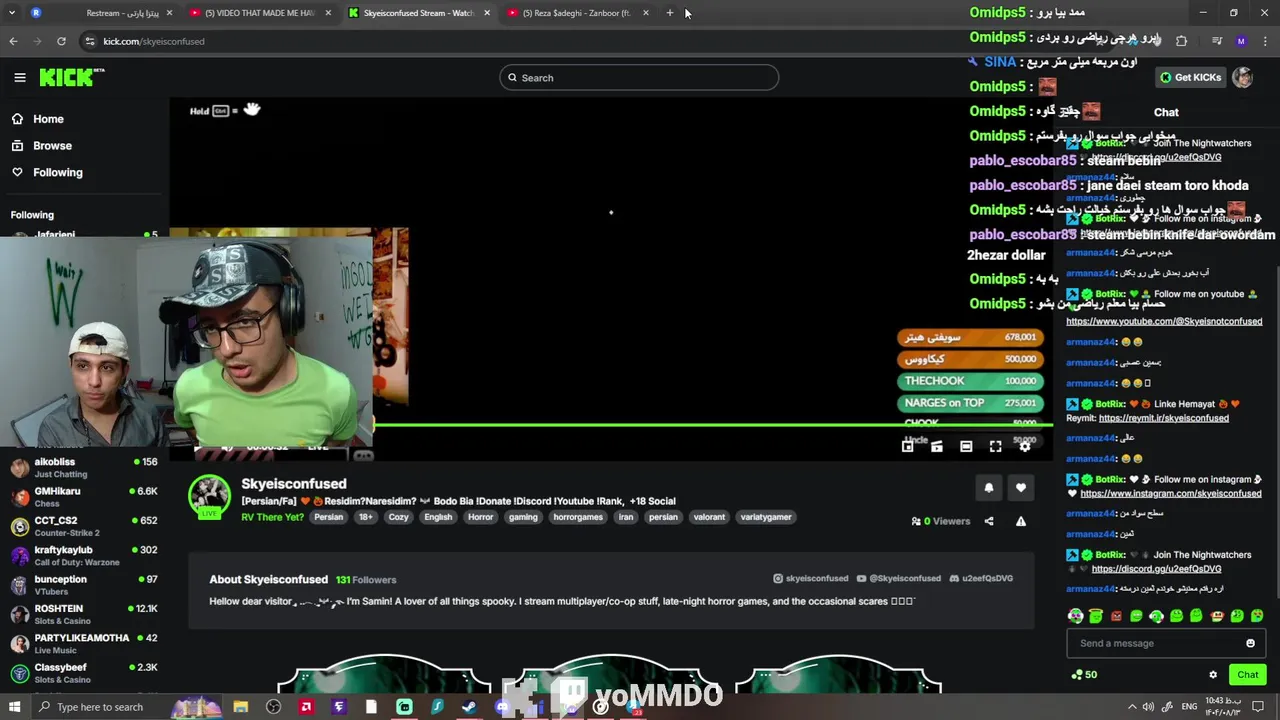Close the Skyeisconfused Stream tab

pos(487,13)
